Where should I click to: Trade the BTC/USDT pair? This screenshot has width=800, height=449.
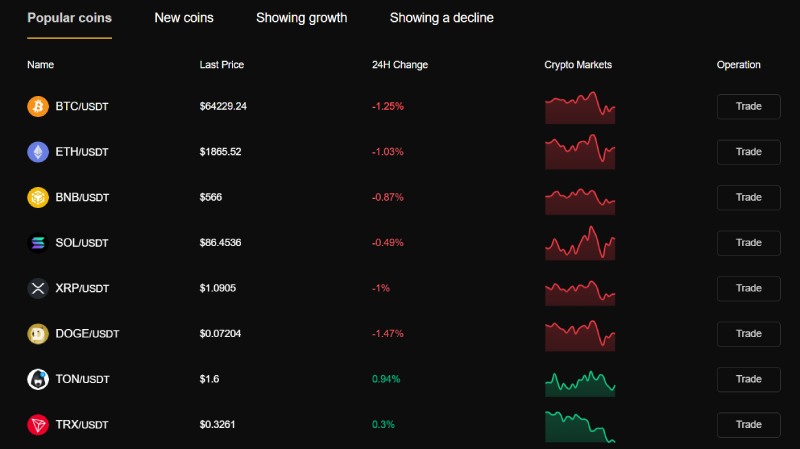click(x=748, y=107)
